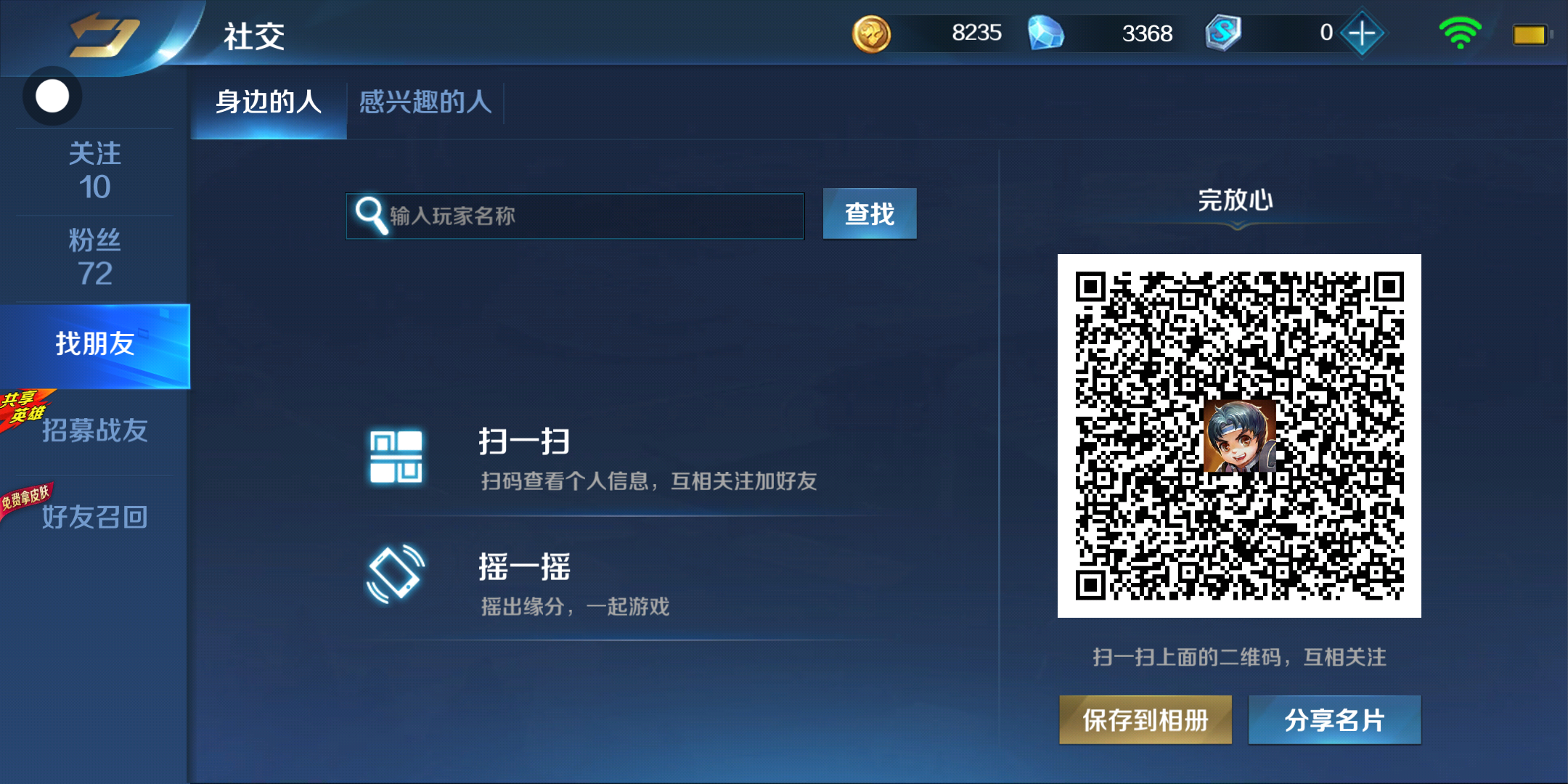The height and width of the screenshot is (784, 1568).
Task: Open the 好友召回 sidebar section
Action: click(x=95, y=518)
